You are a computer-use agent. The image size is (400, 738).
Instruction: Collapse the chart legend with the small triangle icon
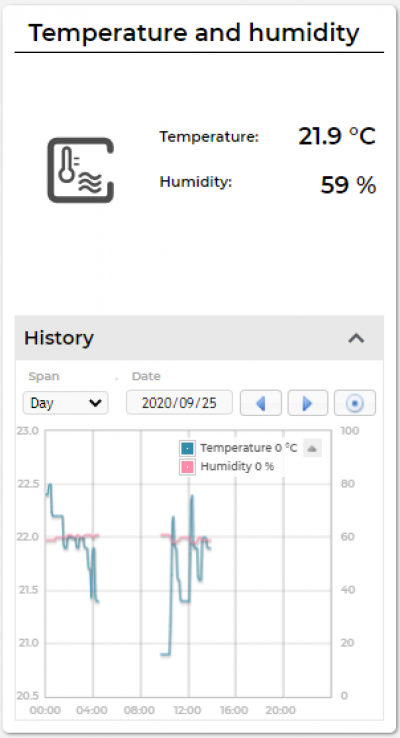[x=312, y=449]
